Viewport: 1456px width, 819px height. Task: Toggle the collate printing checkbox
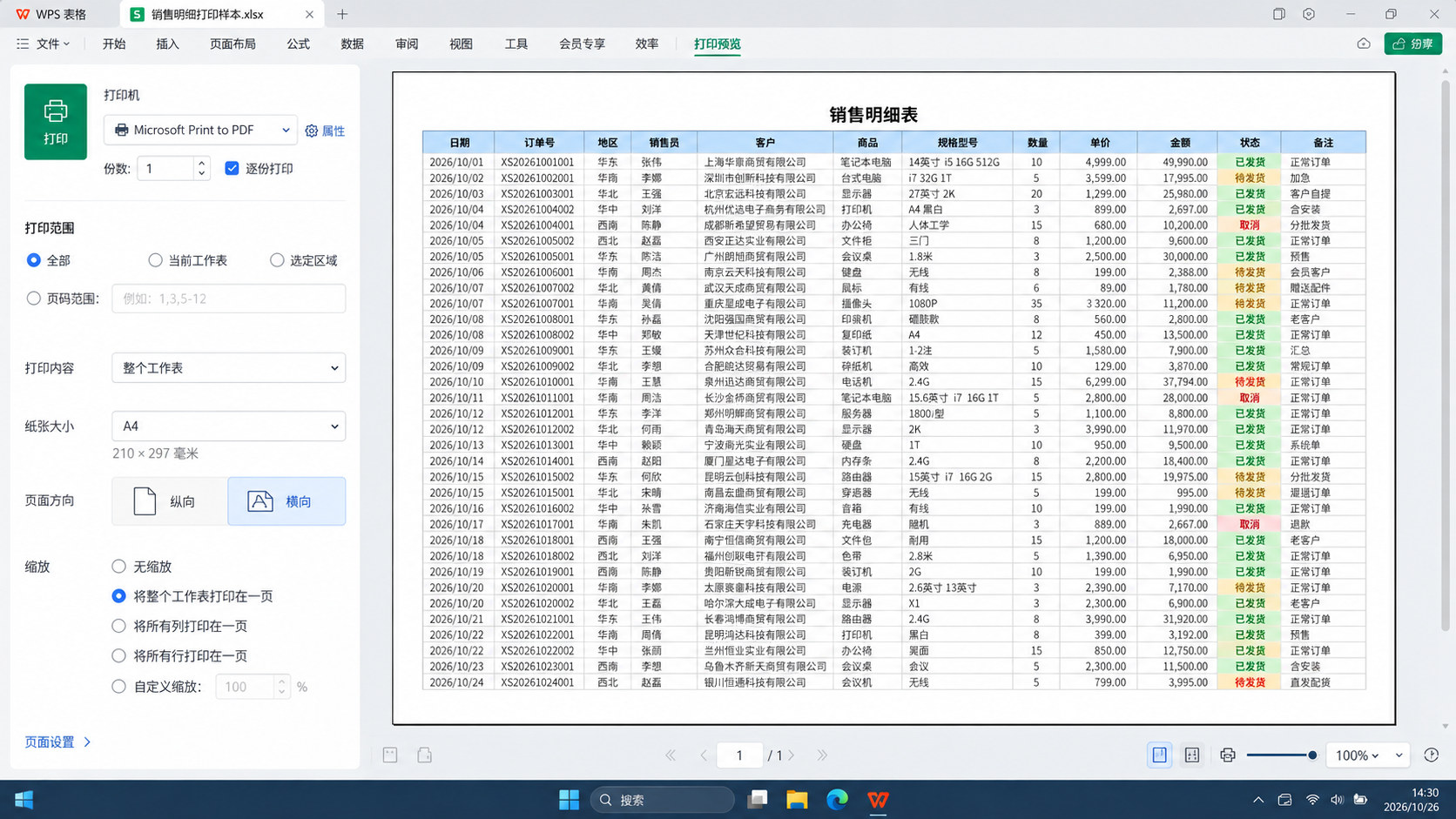232,168
